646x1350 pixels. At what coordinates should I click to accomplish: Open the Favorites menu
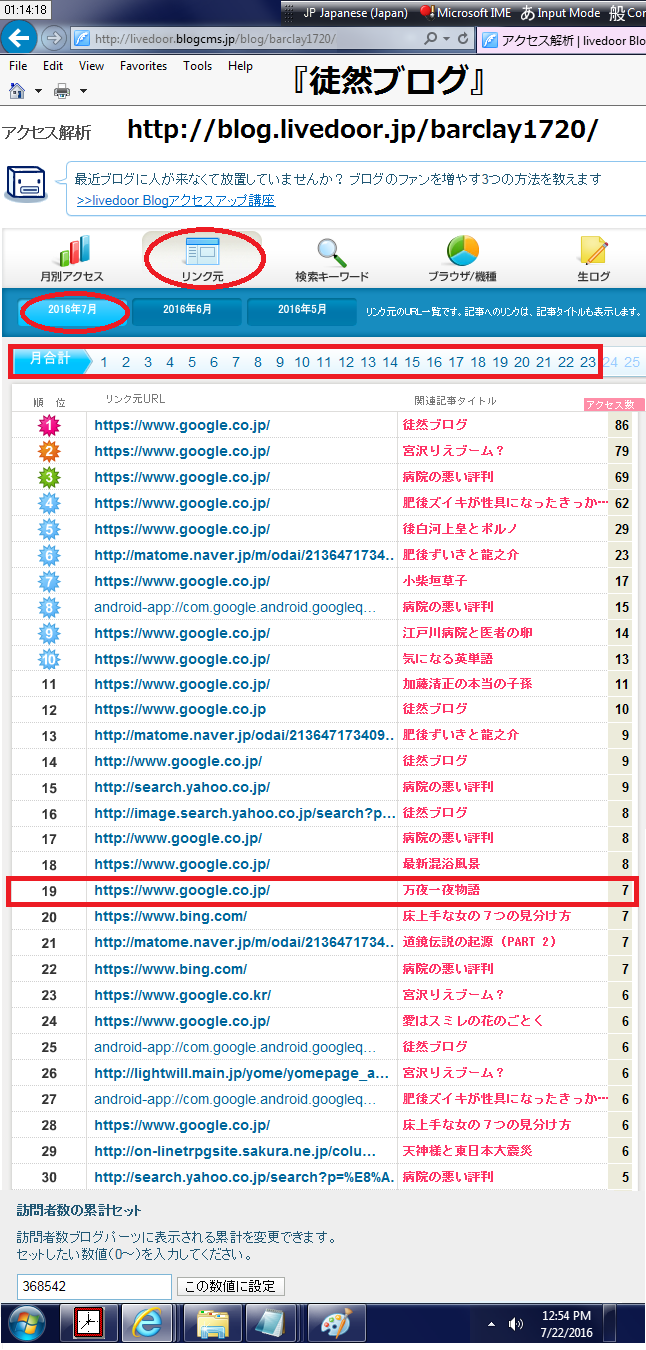(x=143, y=66)
